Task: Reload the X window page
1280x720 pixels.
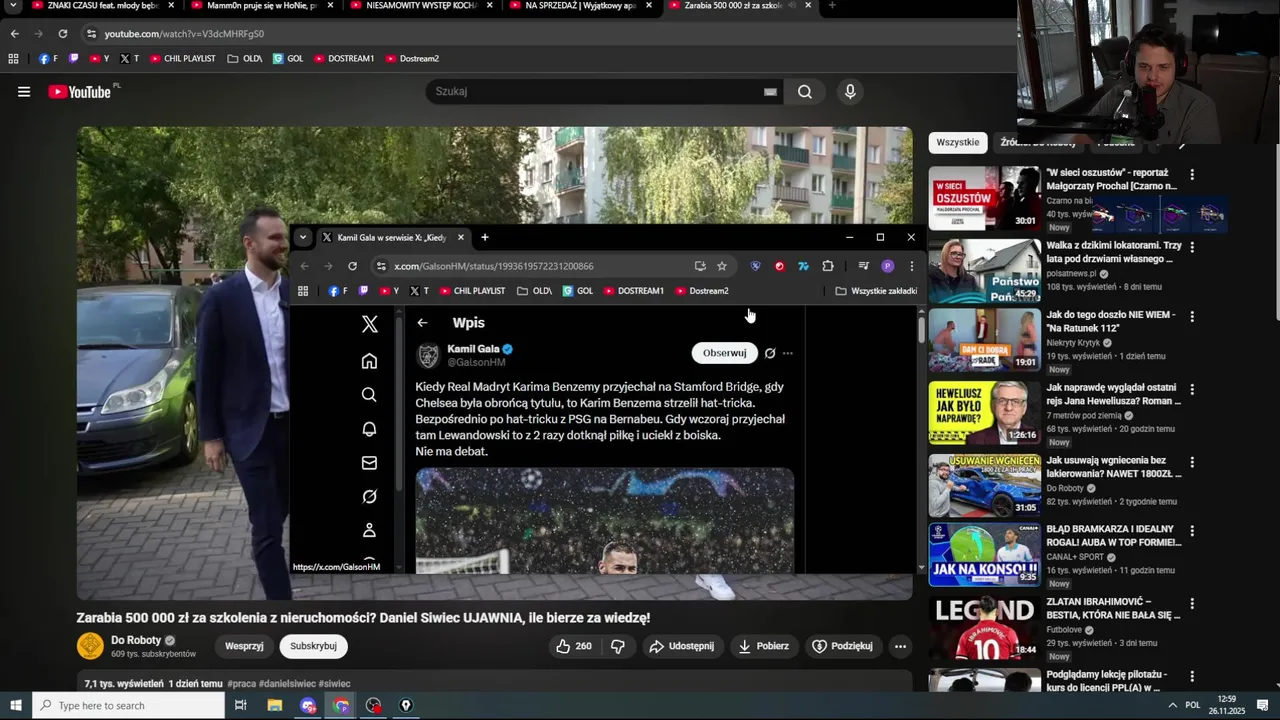Action: [352, 266]
